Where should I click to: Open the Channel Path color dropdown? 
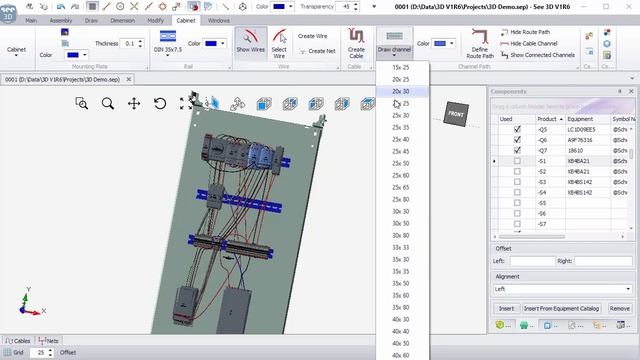(451, 43)
